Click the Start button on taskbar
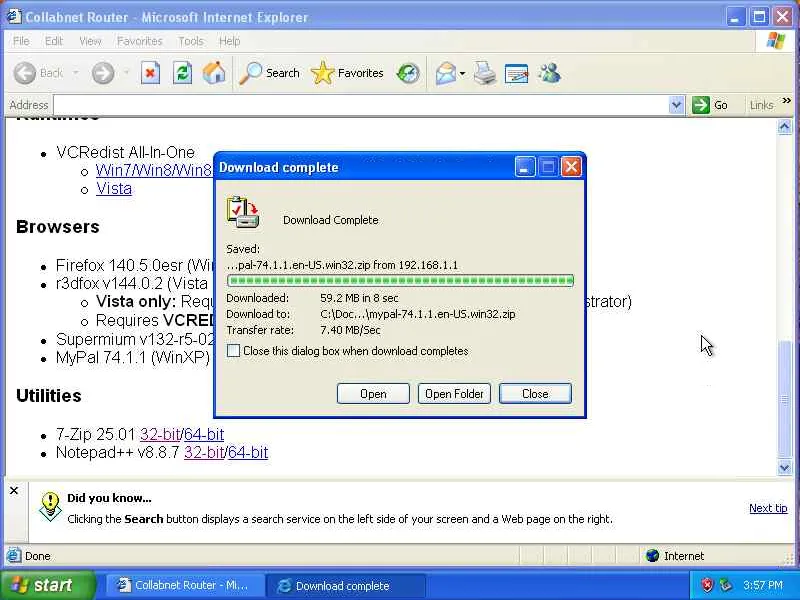The height and width of the screenshot is (600, 800). coord(47,585)
